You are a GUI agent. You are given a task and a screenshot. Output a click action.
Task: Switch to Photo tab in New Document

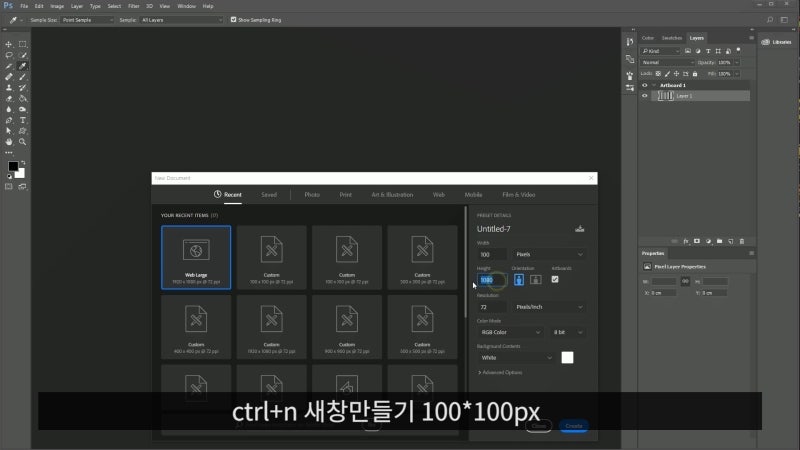coord(312,195)
